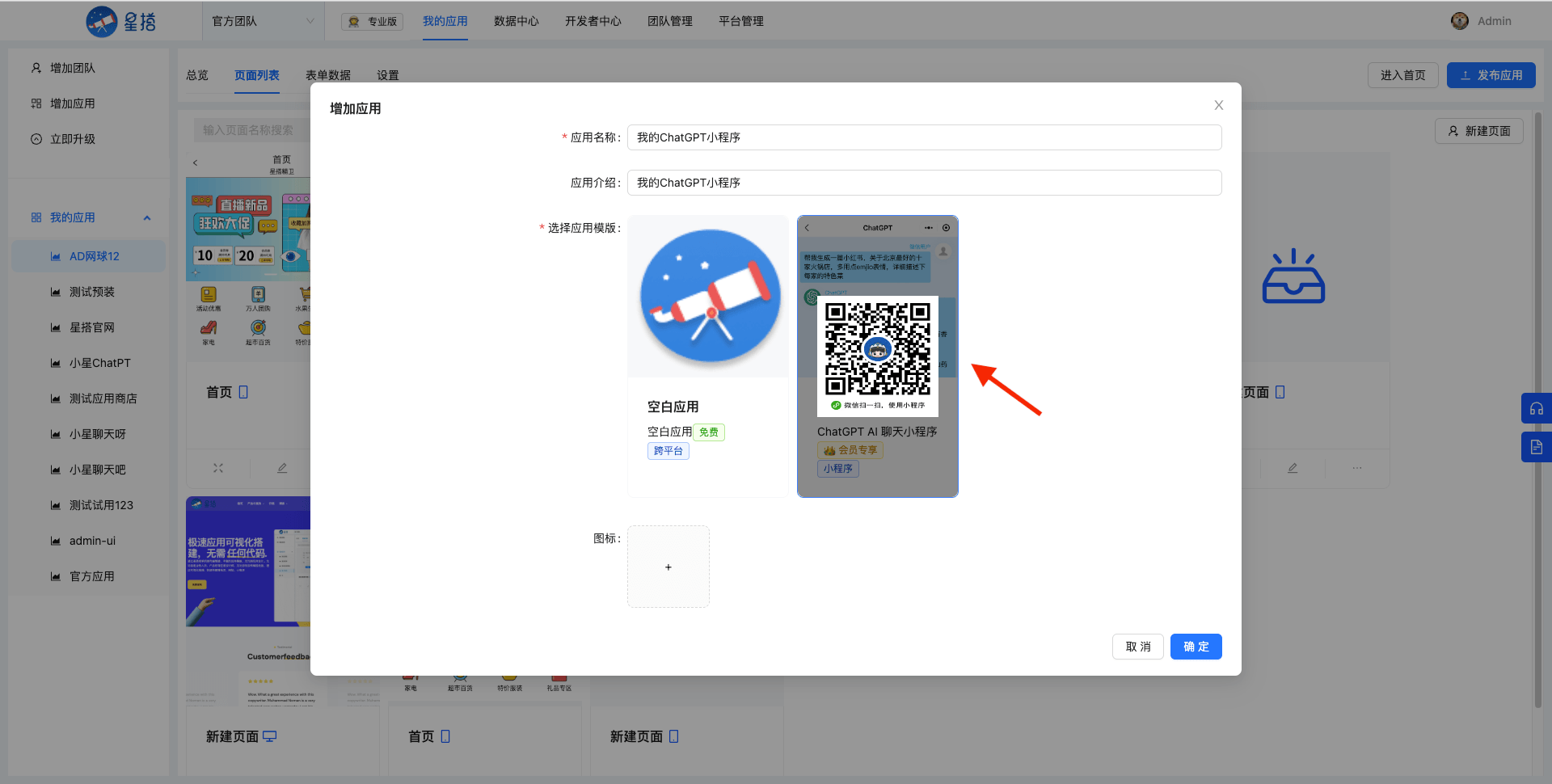This screenshot has width=1552, height=784.
Task: Click mobile icon beside bottom 首页 title
Action: (445, 736)
